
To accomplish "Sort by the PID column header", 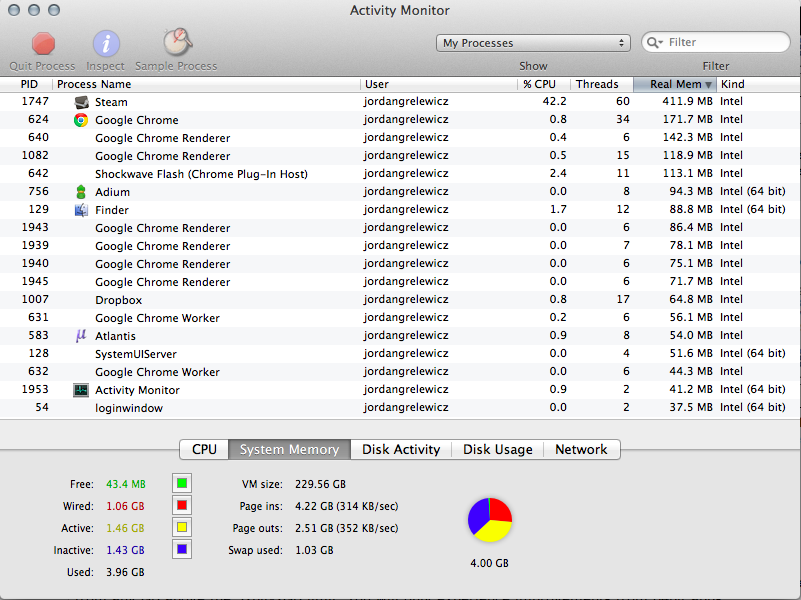I will [26, 84].
